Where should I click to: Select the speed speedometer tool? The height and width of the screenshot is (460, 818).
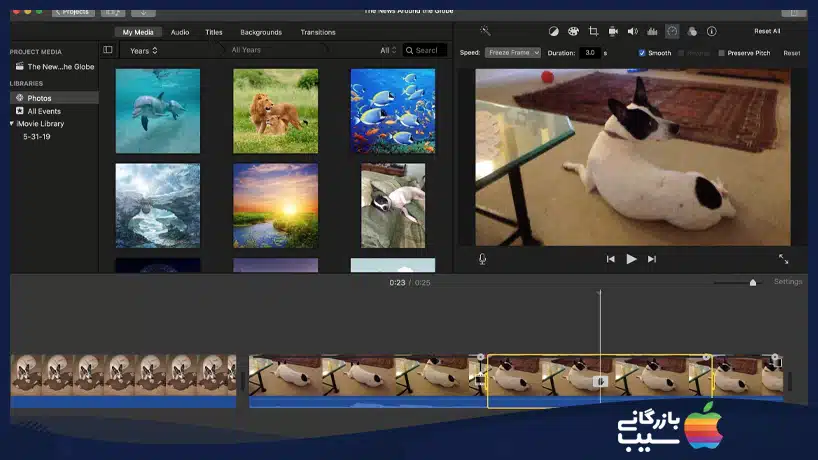click(x=672, y=32)
